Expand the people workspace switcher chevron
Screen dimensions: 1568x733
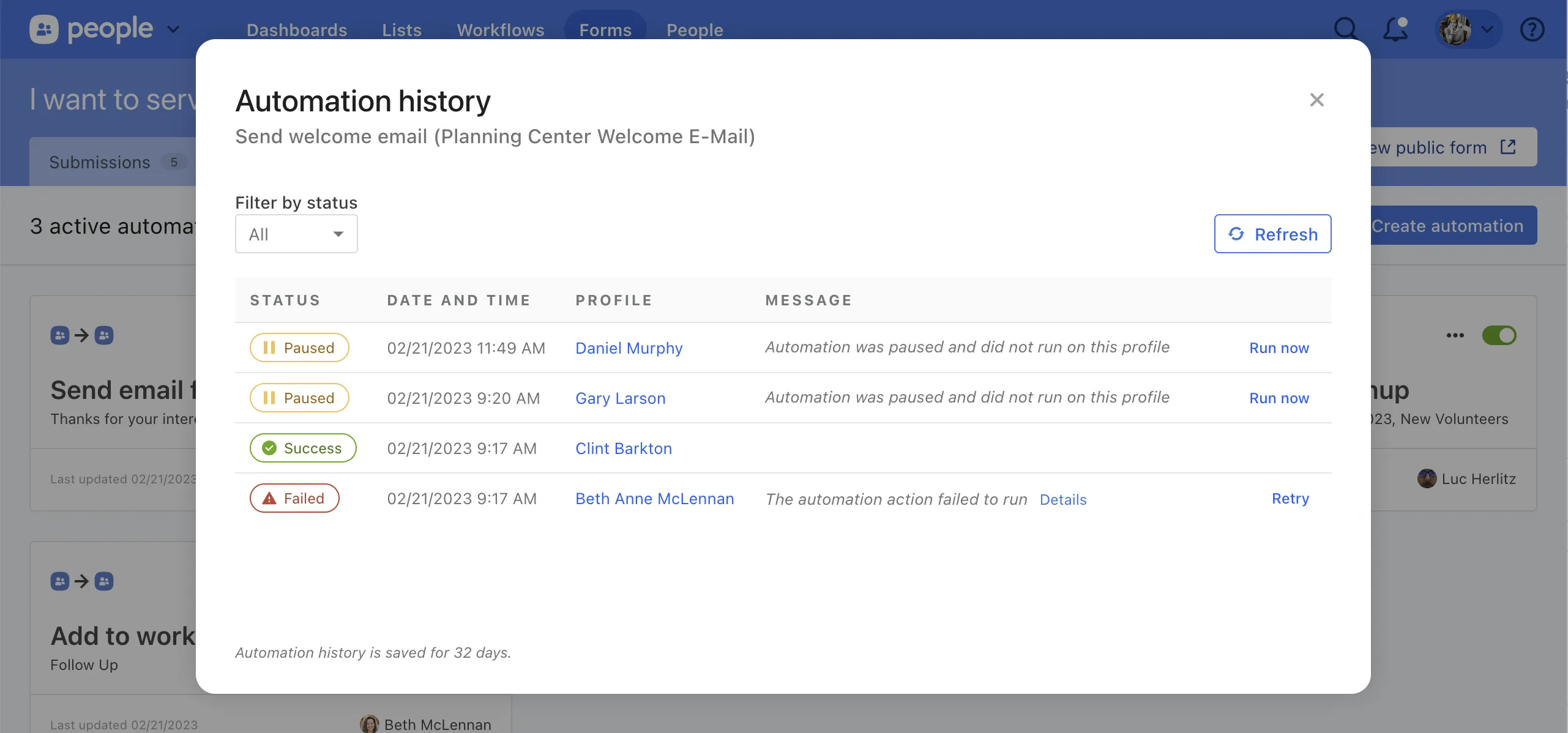click(x=174, y=29)
